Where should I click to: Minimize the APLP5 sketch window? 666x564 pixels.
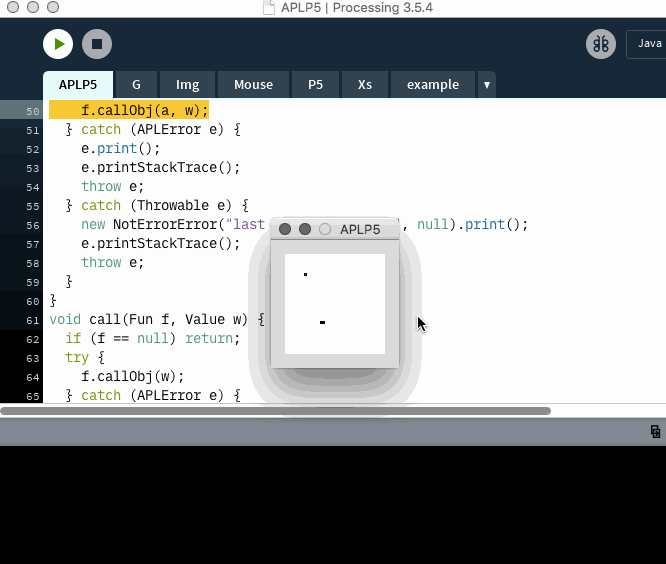(305, 229)
